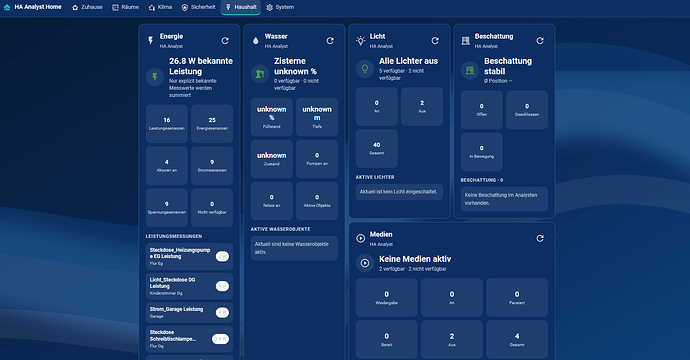This screenshot has height=360, width=690.
Task: Open the System tab
Action: click(x=280, y=7)
